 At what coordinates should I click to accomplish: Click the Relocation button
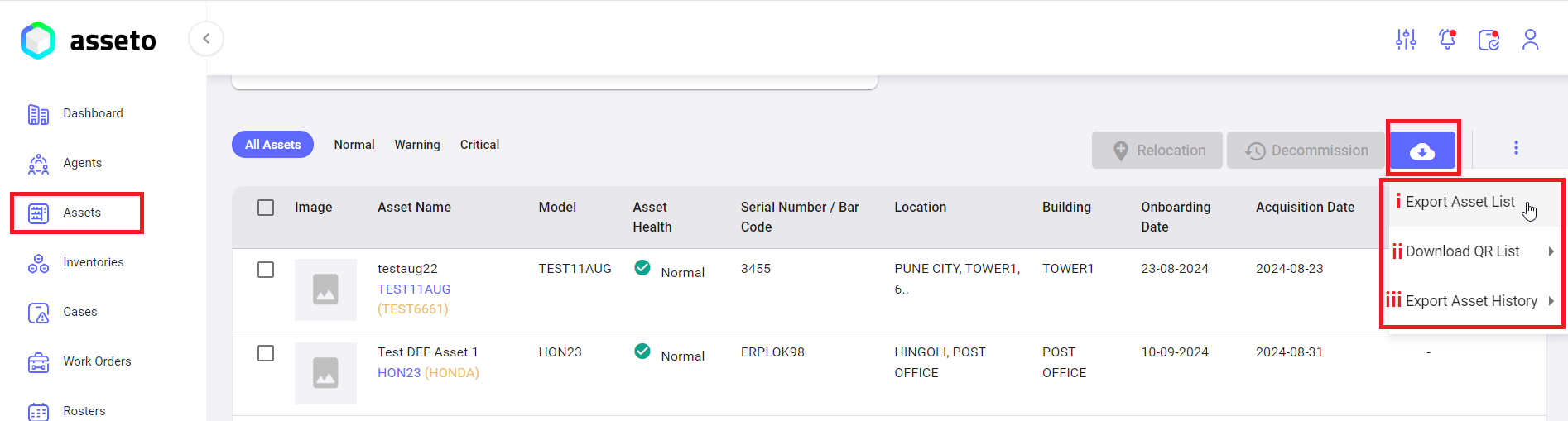coord(1157,151)
